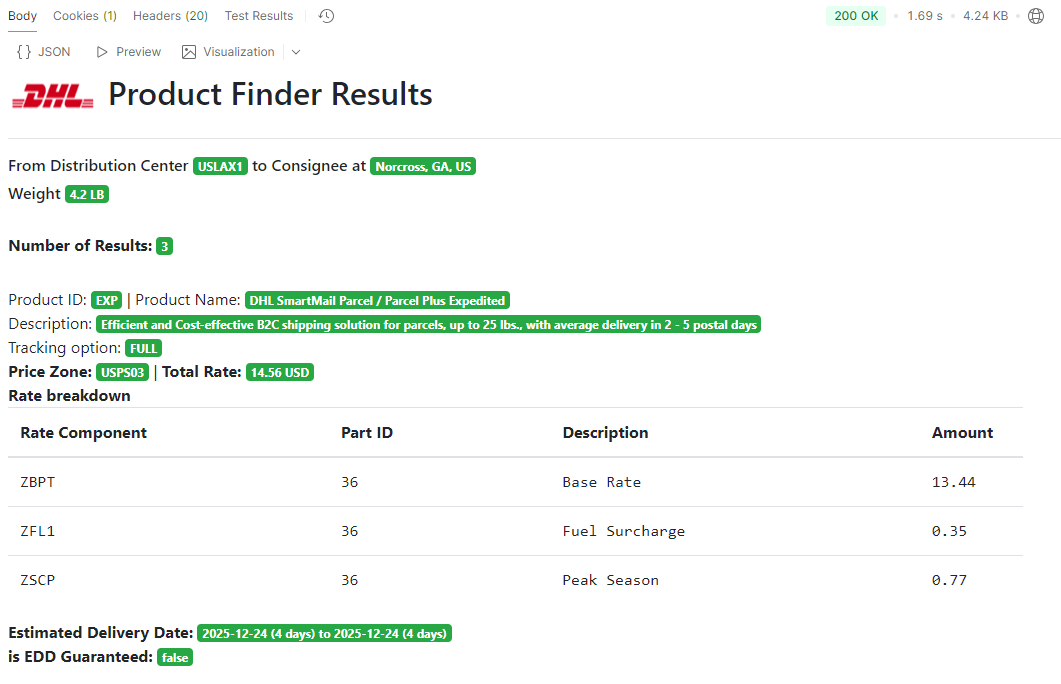Click the Norcross, GA, US consignee badge
The width and height of the screenshot is (1061, 684).
[423, 167]
